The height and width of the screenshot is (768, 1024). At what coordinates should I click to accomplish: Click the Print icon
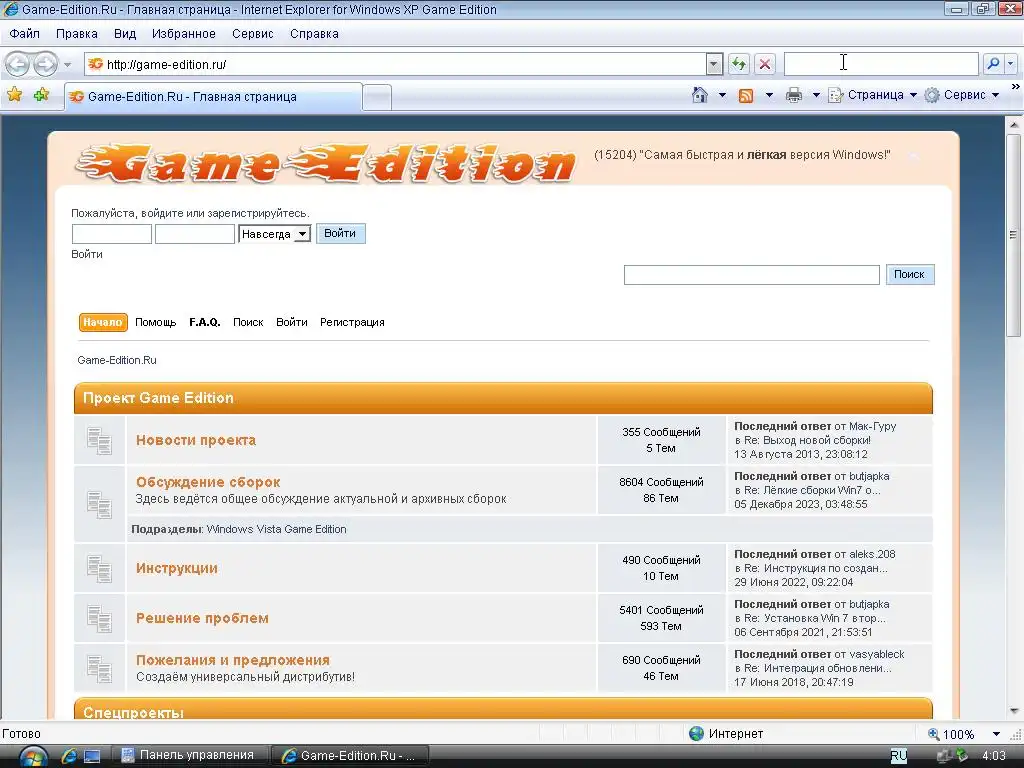click(793, 95)
